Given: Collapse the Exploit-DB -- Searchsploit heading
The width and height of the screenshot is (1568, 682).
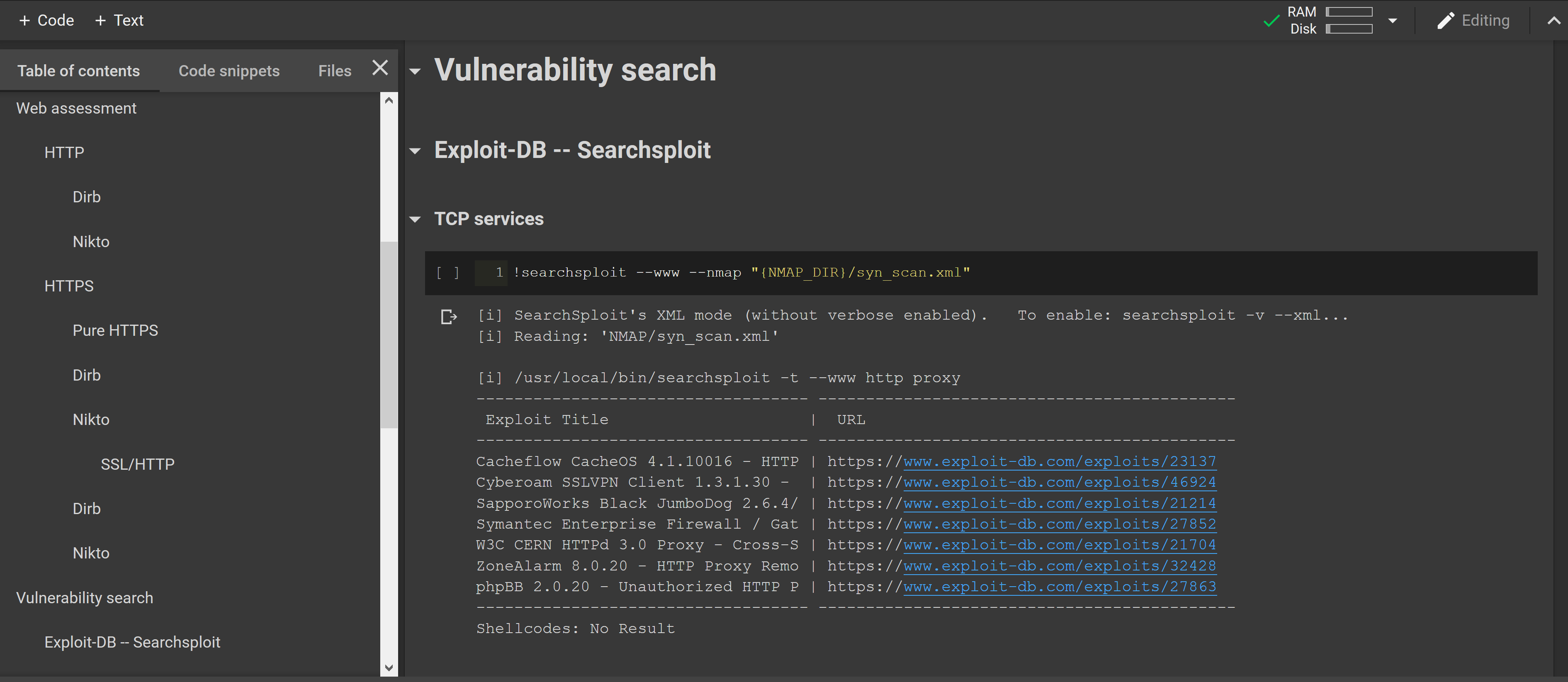Looking at the screenshot, I should coord(415,151).
